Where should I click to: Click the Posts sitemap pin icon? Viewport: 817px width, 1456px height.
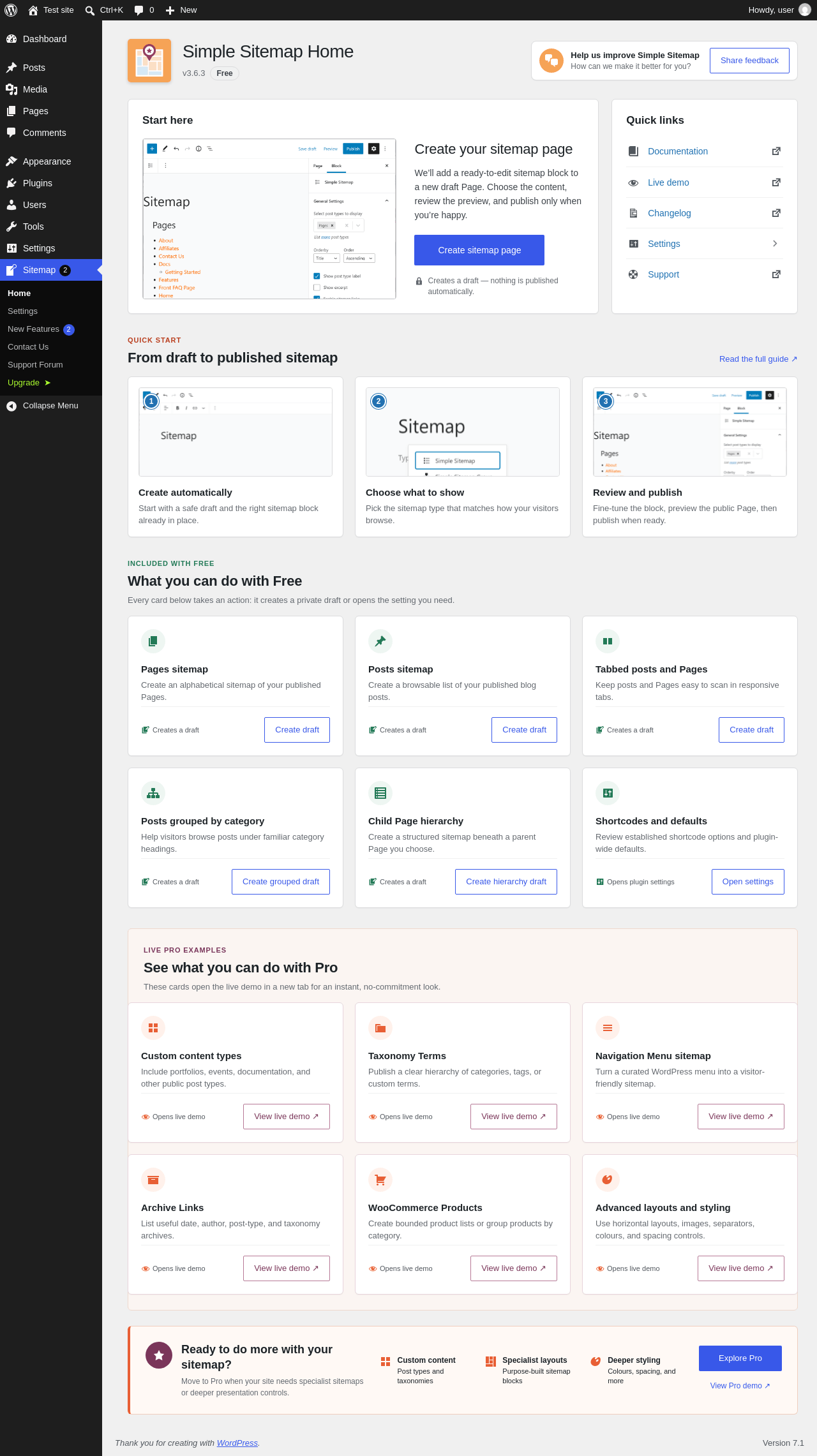(x=380, y=641)
